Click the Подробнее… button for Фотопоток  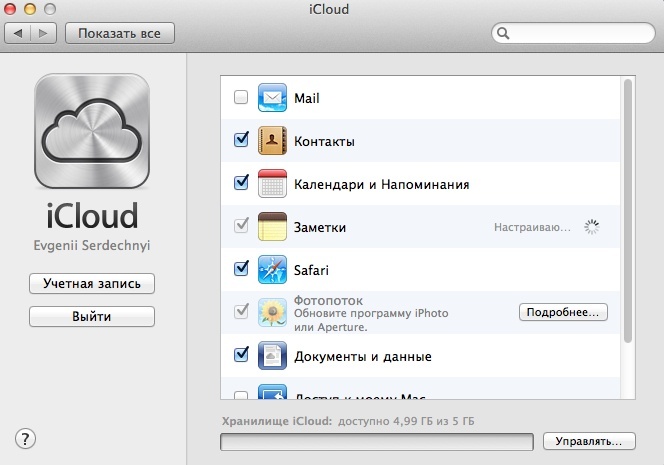click(563, 312)
